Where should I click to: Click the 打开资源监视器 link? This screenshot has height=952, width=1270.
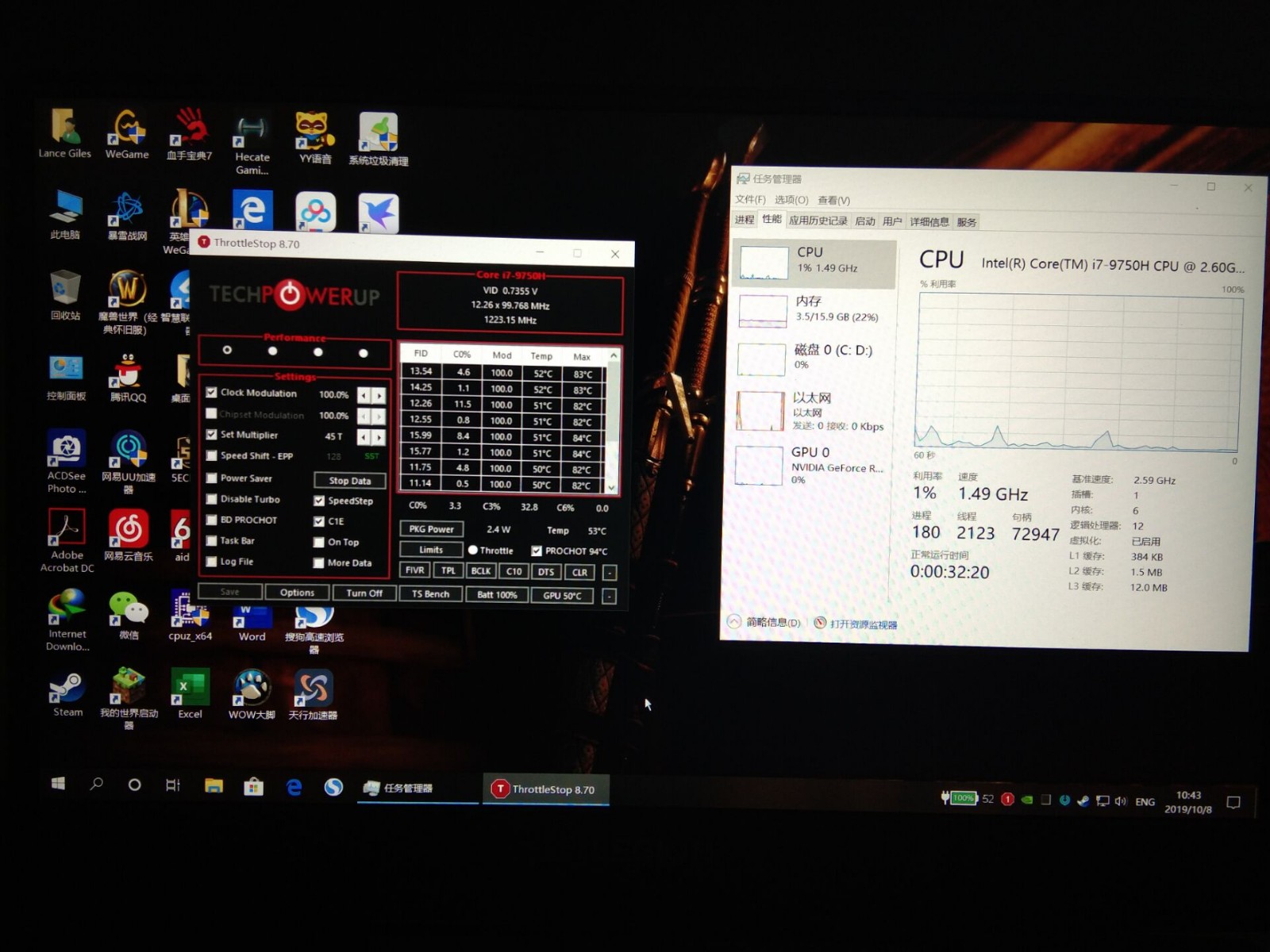[x=864, y=624]
